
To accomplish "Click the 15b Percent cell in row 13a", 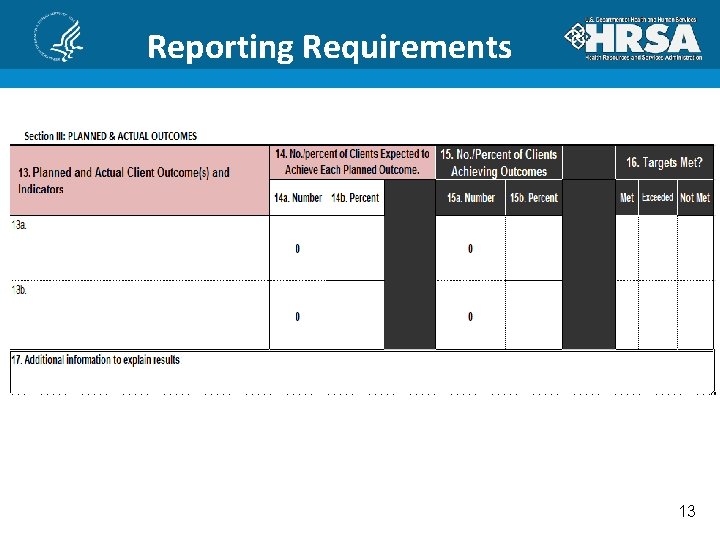I will (534, 248).
